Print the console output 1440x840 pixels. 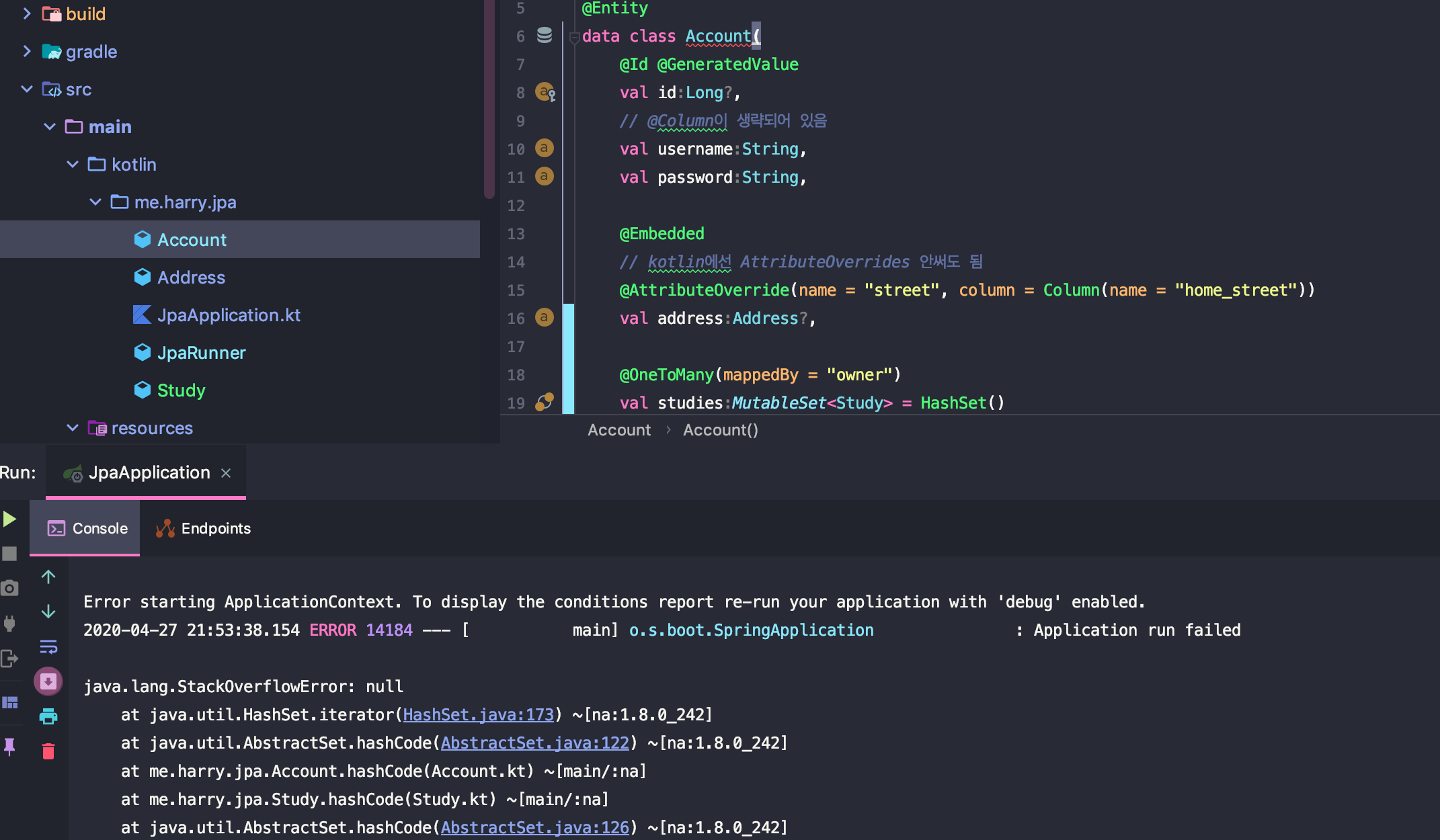point(48,716)
